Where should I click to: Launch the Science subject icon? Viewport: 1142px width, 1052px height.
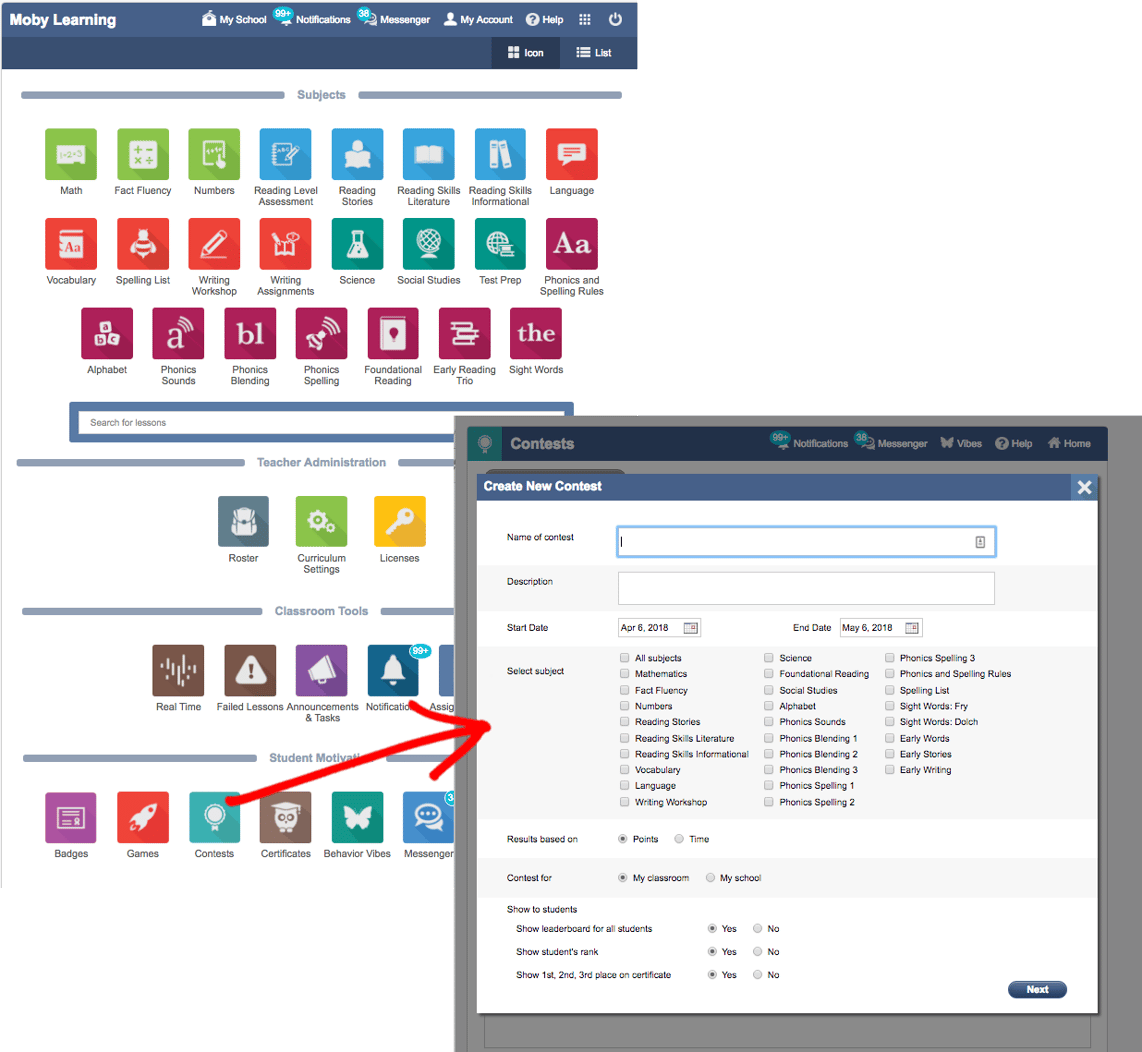click(357, 245)
